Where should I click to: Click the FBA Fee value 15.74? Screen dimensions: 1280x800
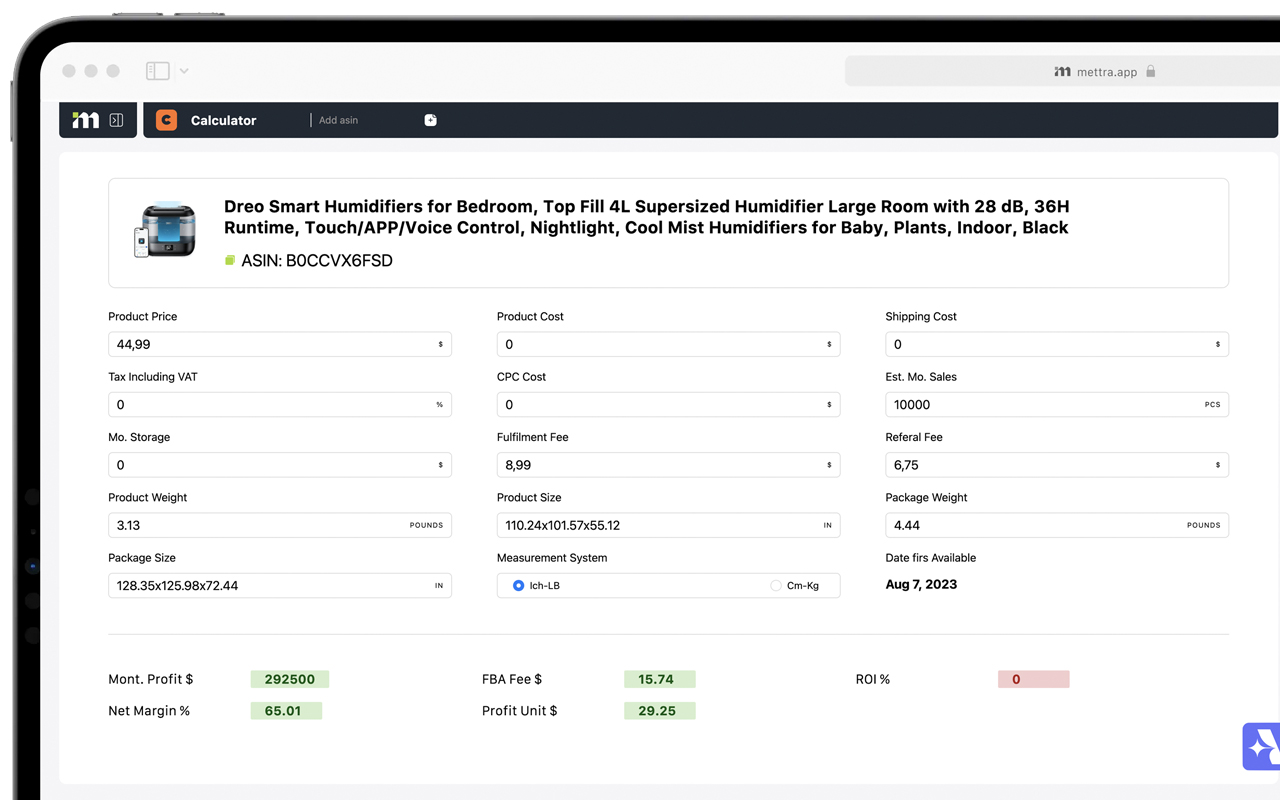pyautogui.click(x=660, y=679)
